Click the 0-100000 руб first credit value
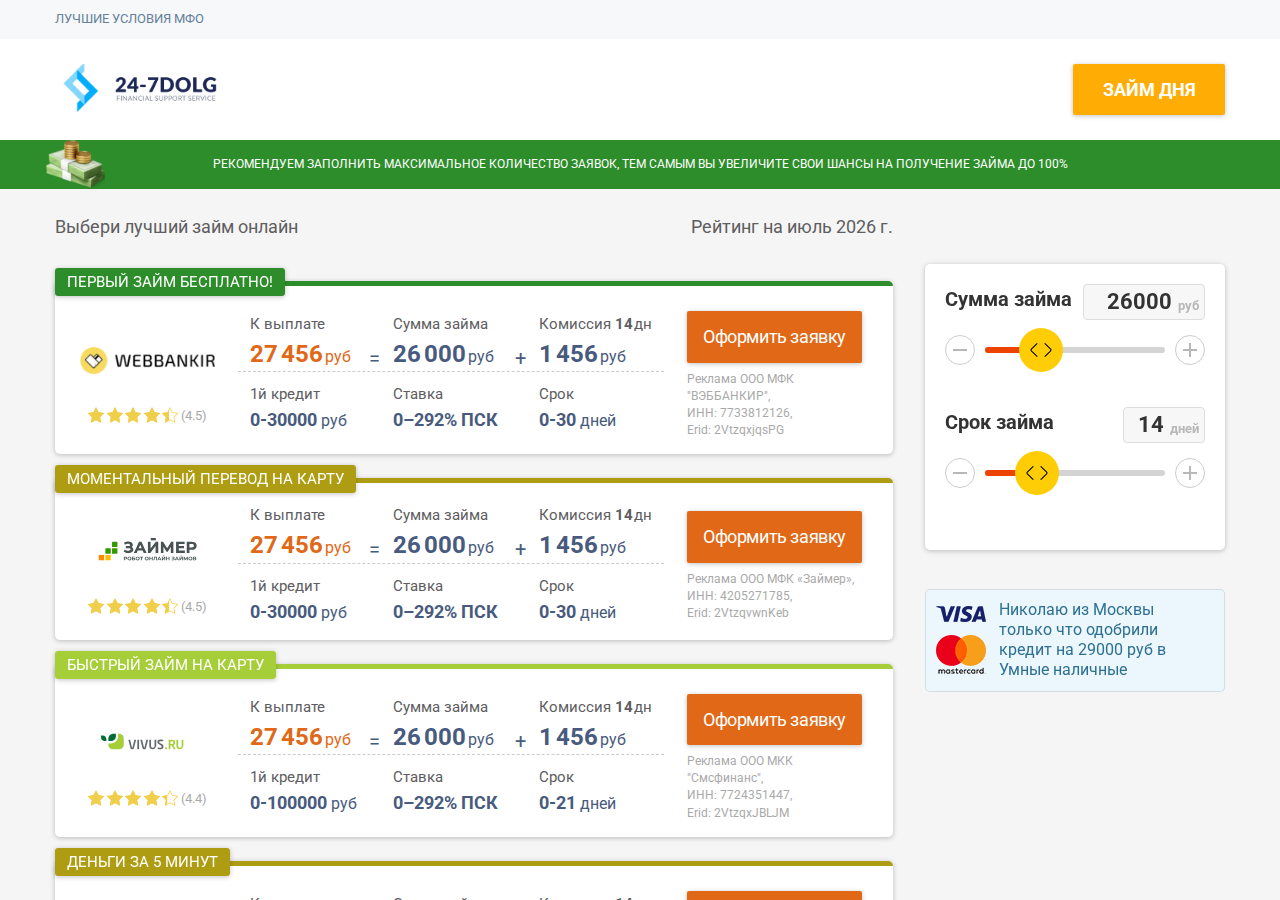Viewport: 1280px width, 900px height. 303,803
